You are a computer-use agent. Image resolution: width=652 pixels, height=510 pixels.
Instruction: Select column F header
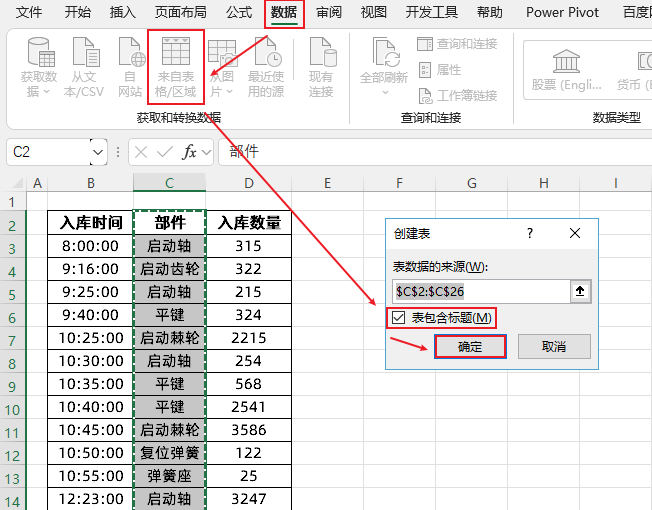[x=400, y=183]
